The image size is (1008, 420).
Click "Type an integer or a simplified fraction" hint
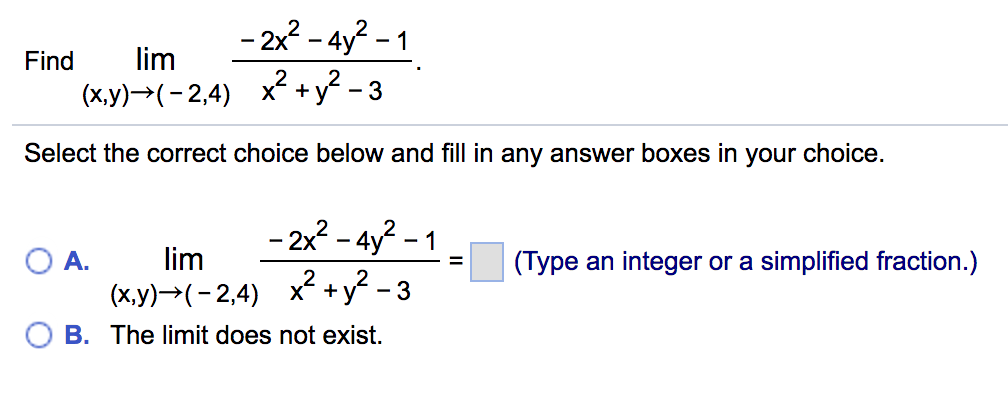pyautogui.click(x=745, y=262)
